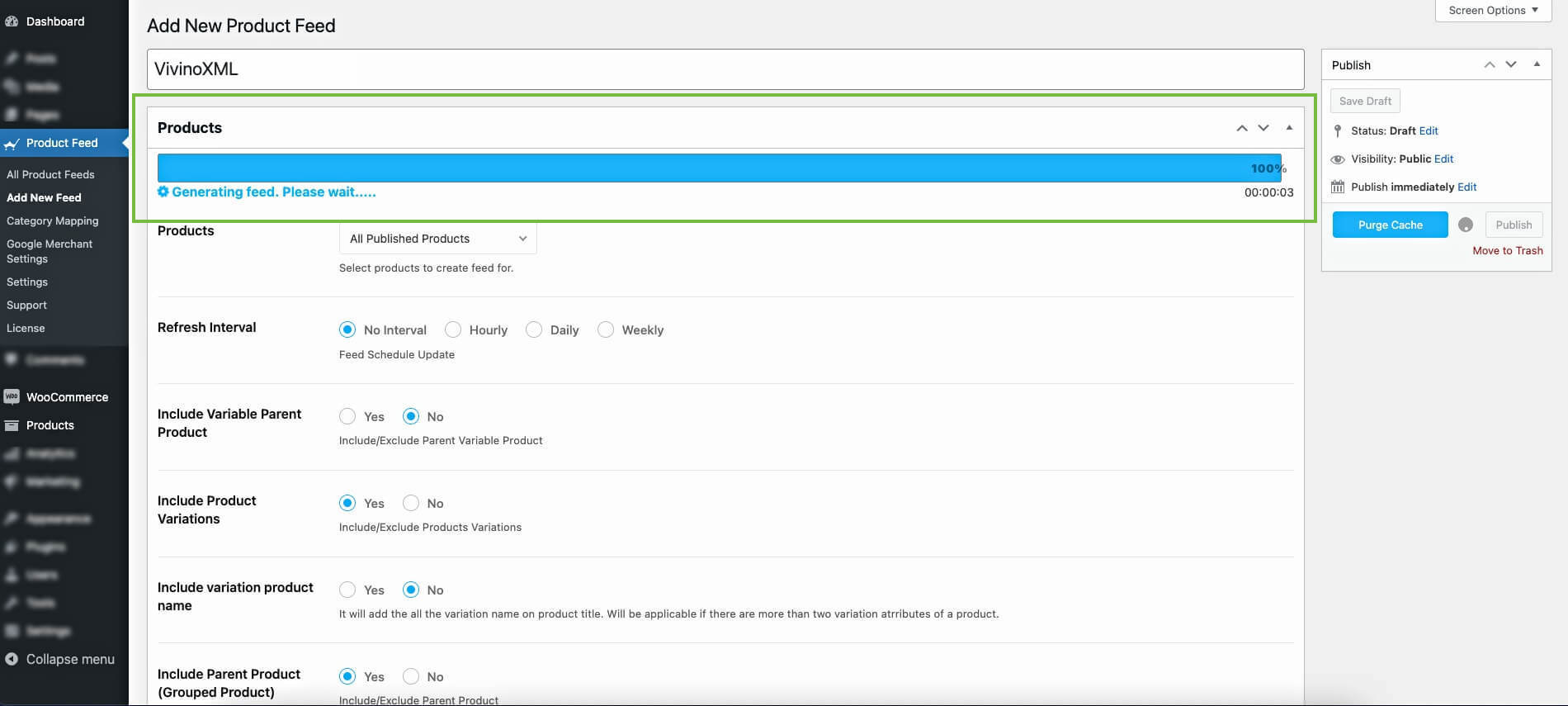Choose Yes for Include Variable Parent Product
This screenshot has width=1568, height=706.
pyautogui.click(x=347, y=416)
